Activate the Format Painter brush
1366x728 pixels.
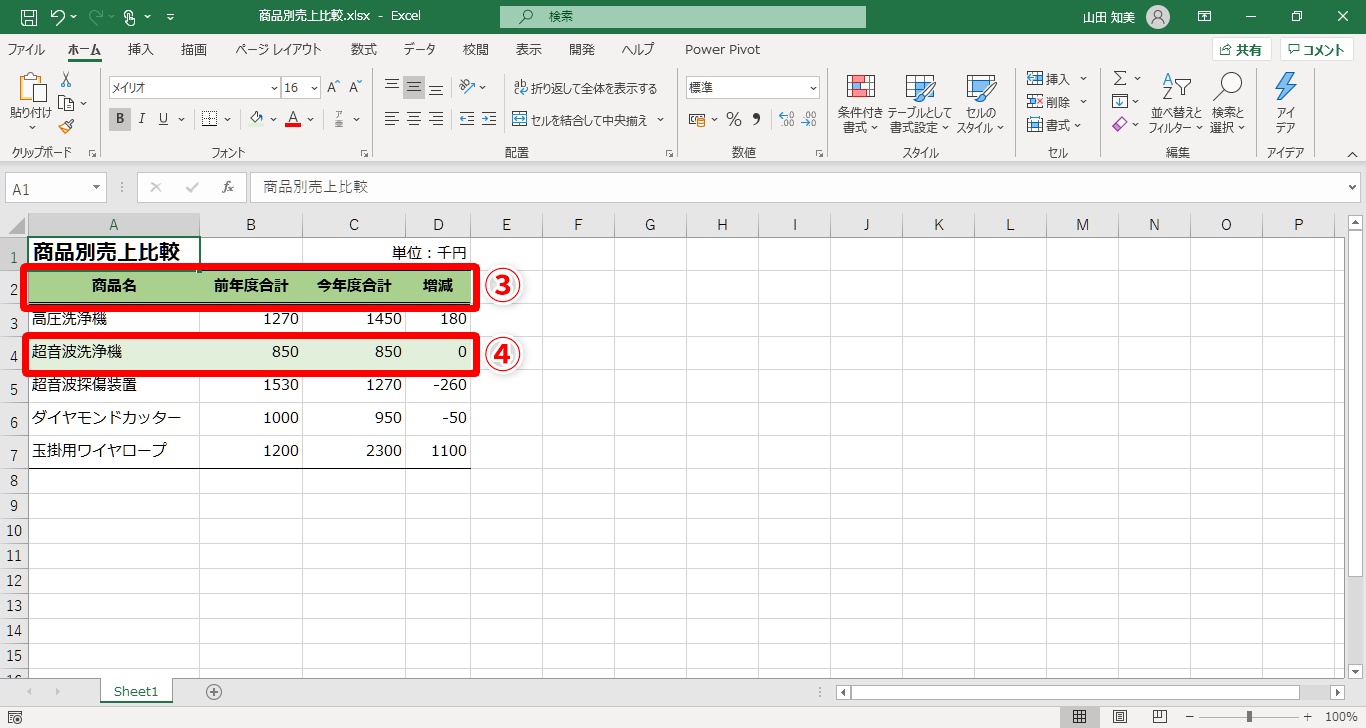66,126
